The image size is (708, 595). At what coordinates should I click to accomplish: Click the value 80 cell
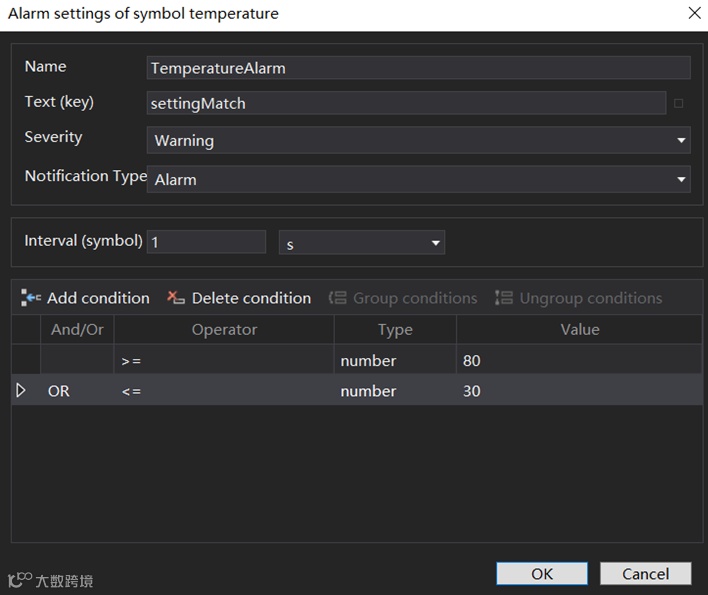pos(579,360)
